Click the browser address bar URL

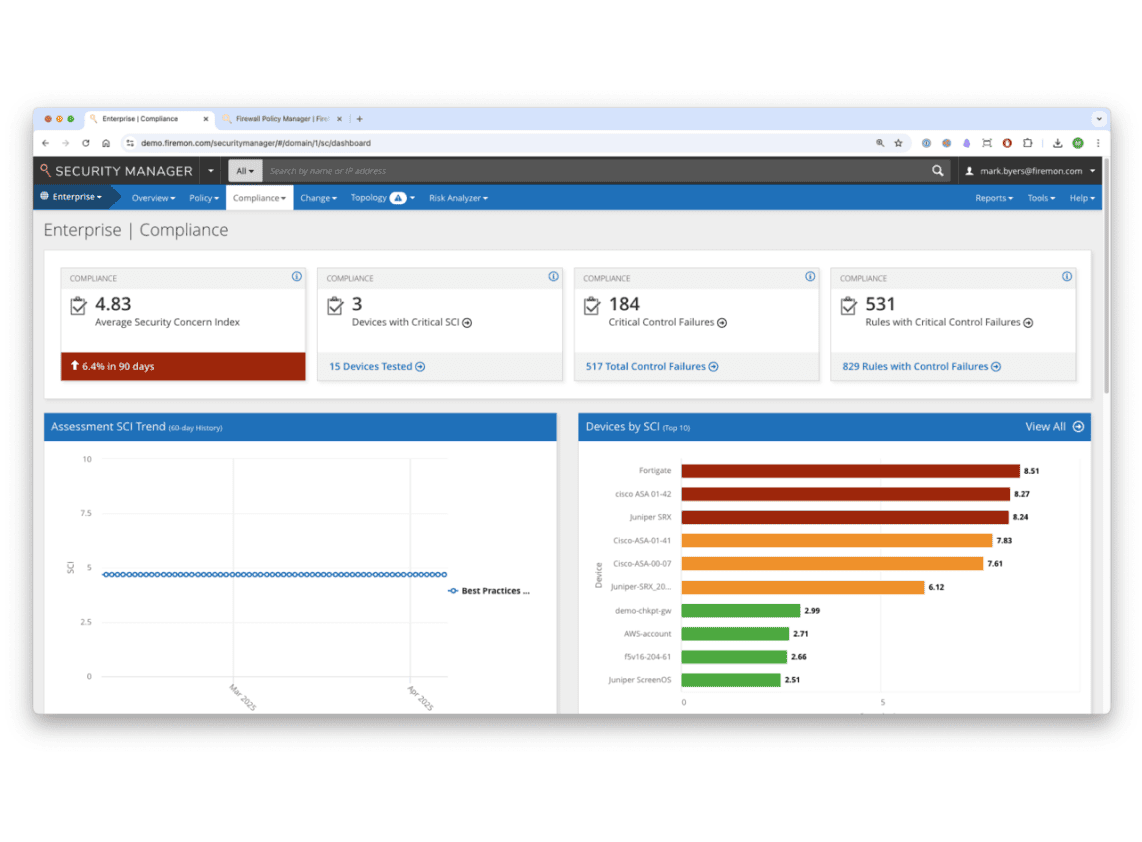[256, 143]
